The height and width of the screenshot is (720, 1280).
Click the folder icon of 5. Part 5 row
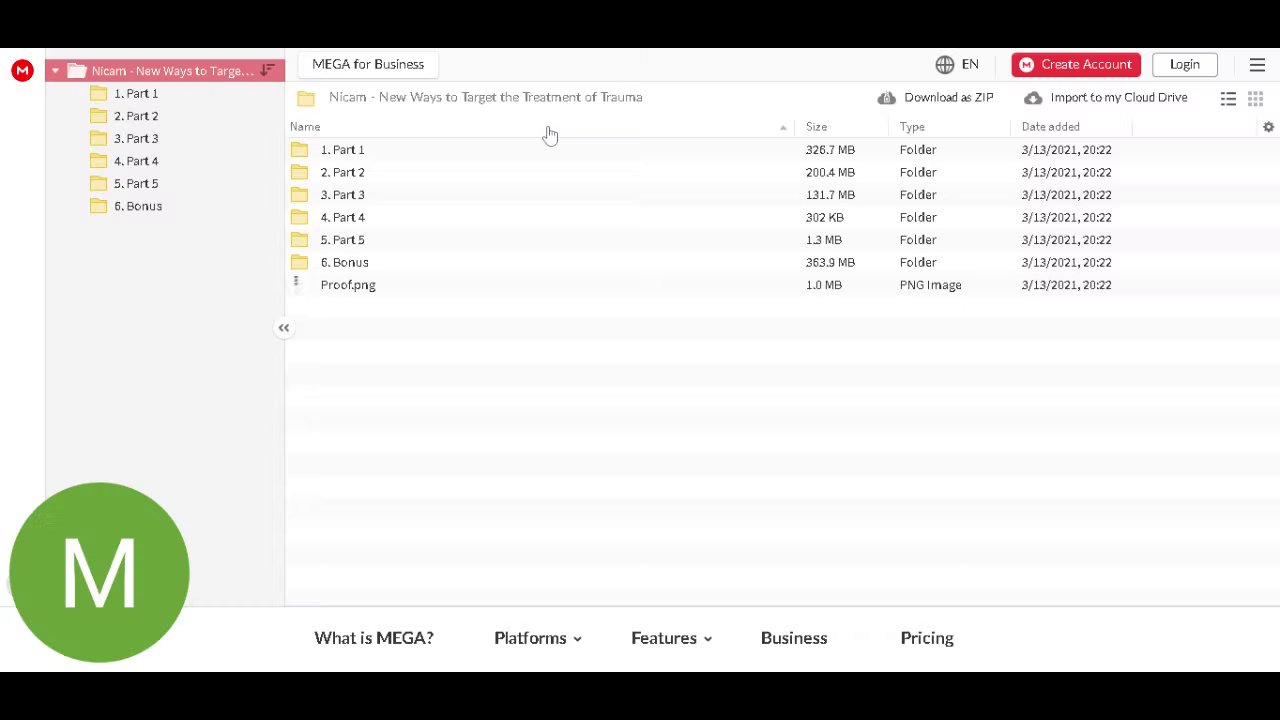299,240
